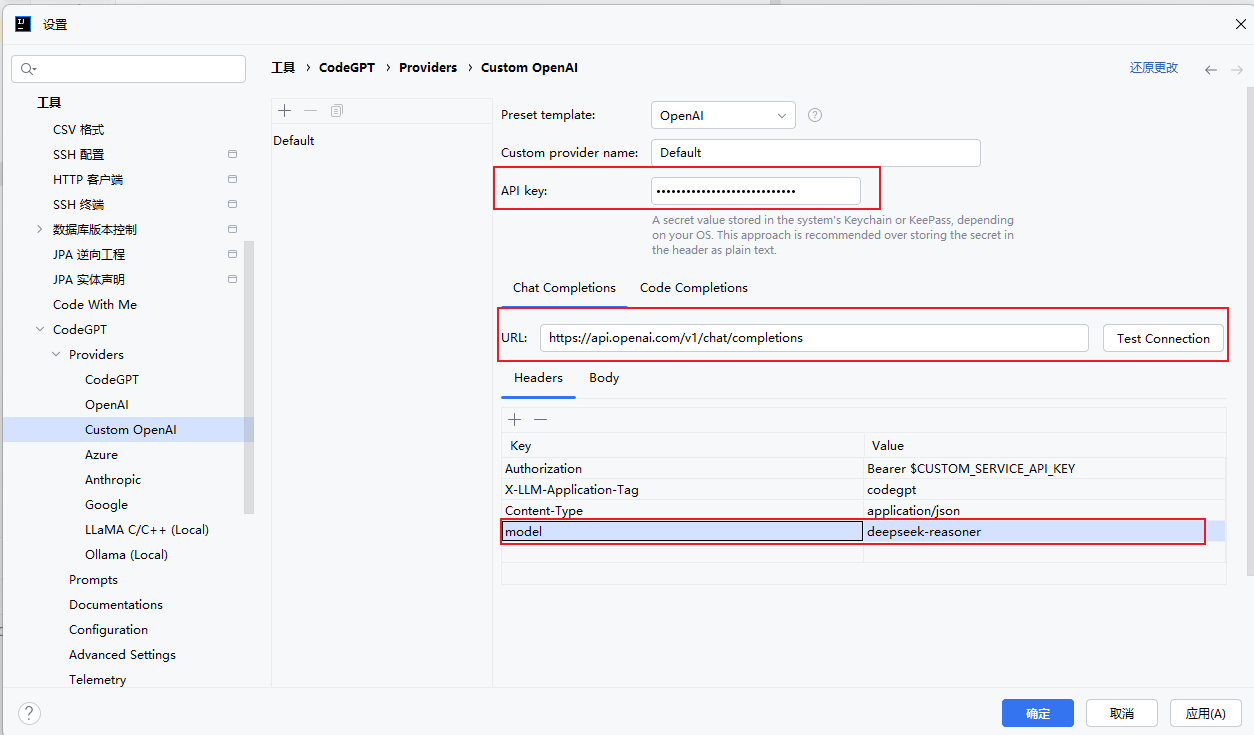Switch to the Code Completions tab
The width and height of the screenshot is (1254, 735).
694,288
